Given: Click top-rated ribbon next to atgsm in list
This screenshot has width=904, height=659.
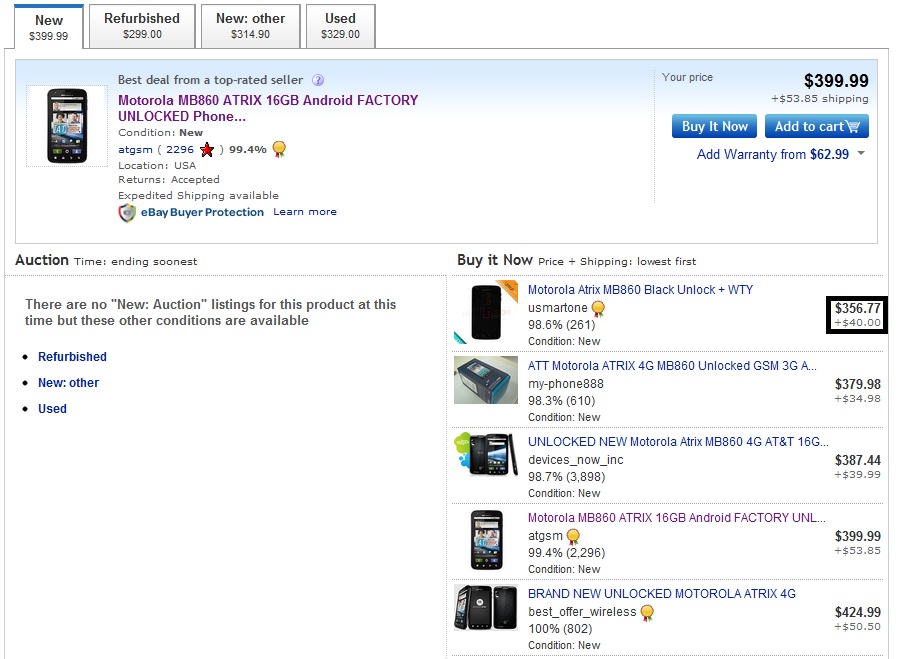Looking at the screenshot, I should click(573, 537).
